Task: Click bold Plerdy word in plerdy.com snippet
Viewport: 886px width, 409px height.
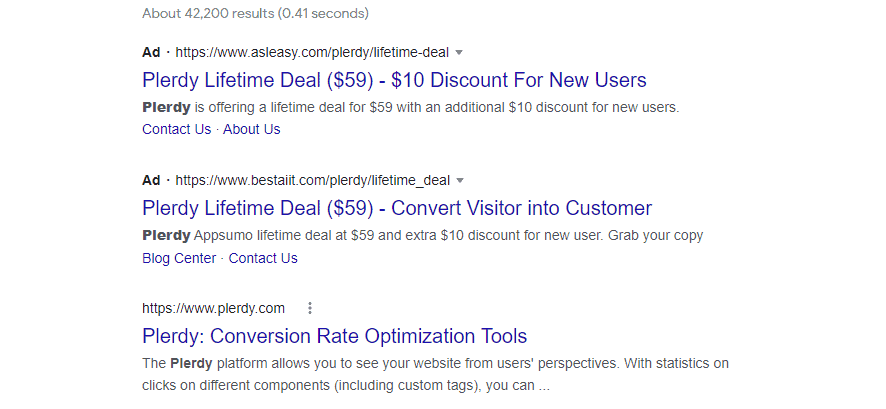Action: [x=191, y=363]
